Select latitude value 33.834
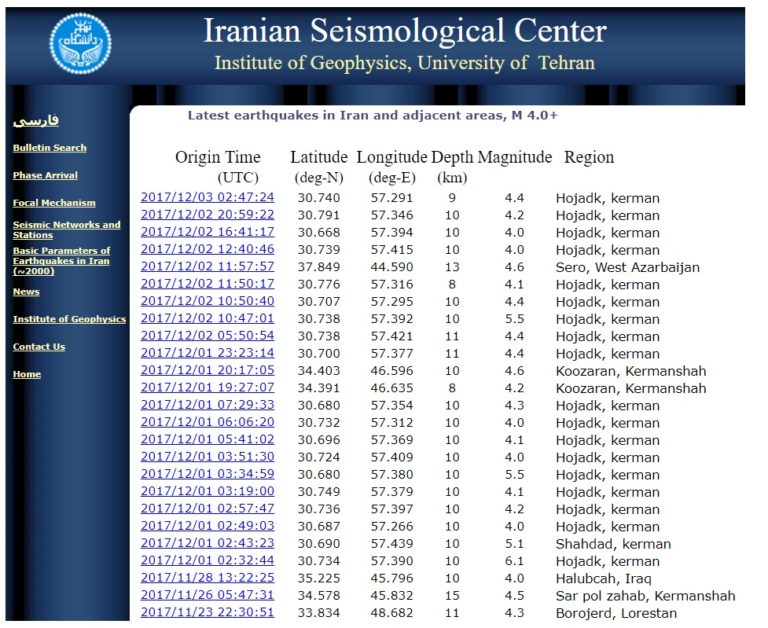 tap(319, 613)
